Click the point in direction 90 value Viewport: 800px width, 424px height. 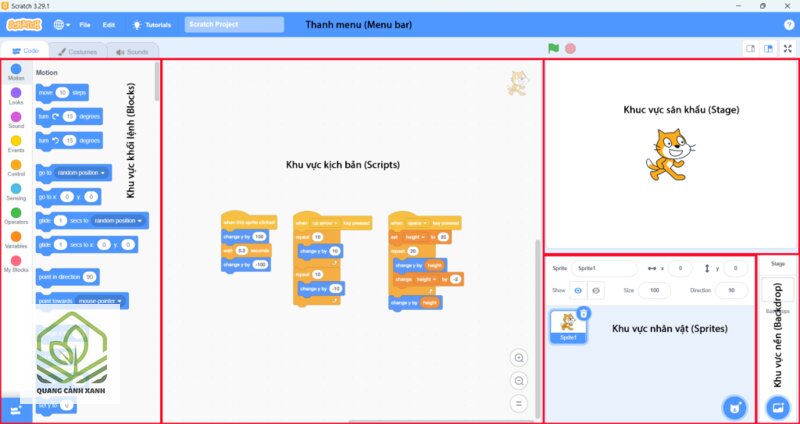tap(90, 277)
